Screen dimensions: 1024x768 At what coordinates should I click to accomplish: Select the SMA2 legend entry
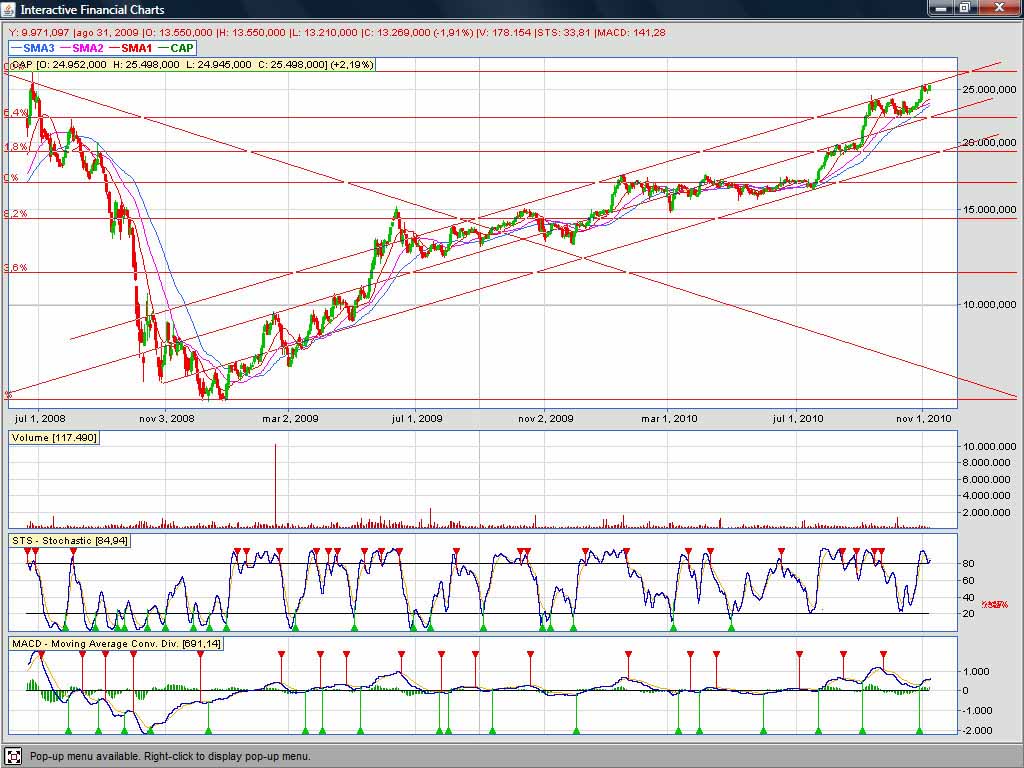pyautogui.click(x=82, y=48)
